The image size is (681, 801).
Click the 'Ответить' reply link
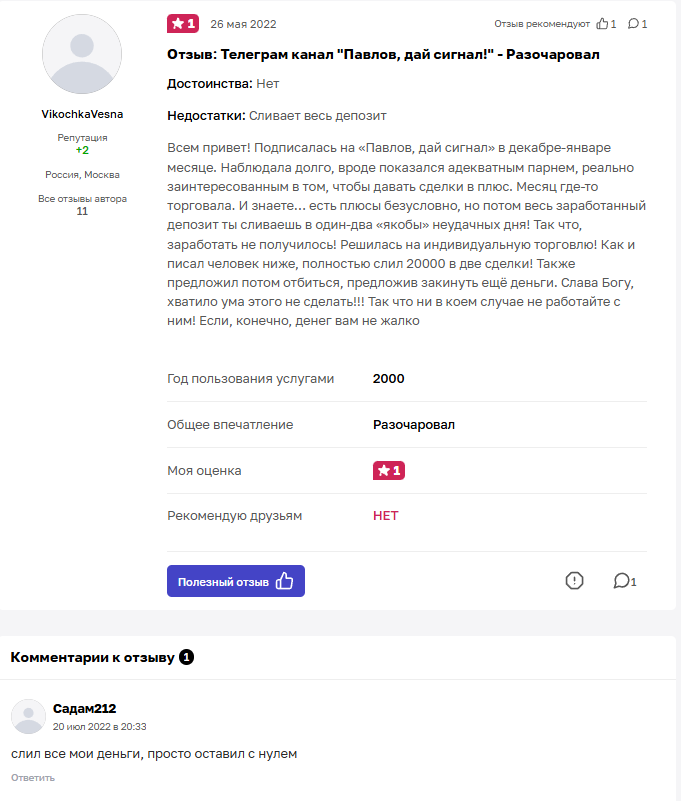click(x=33, y=778)
